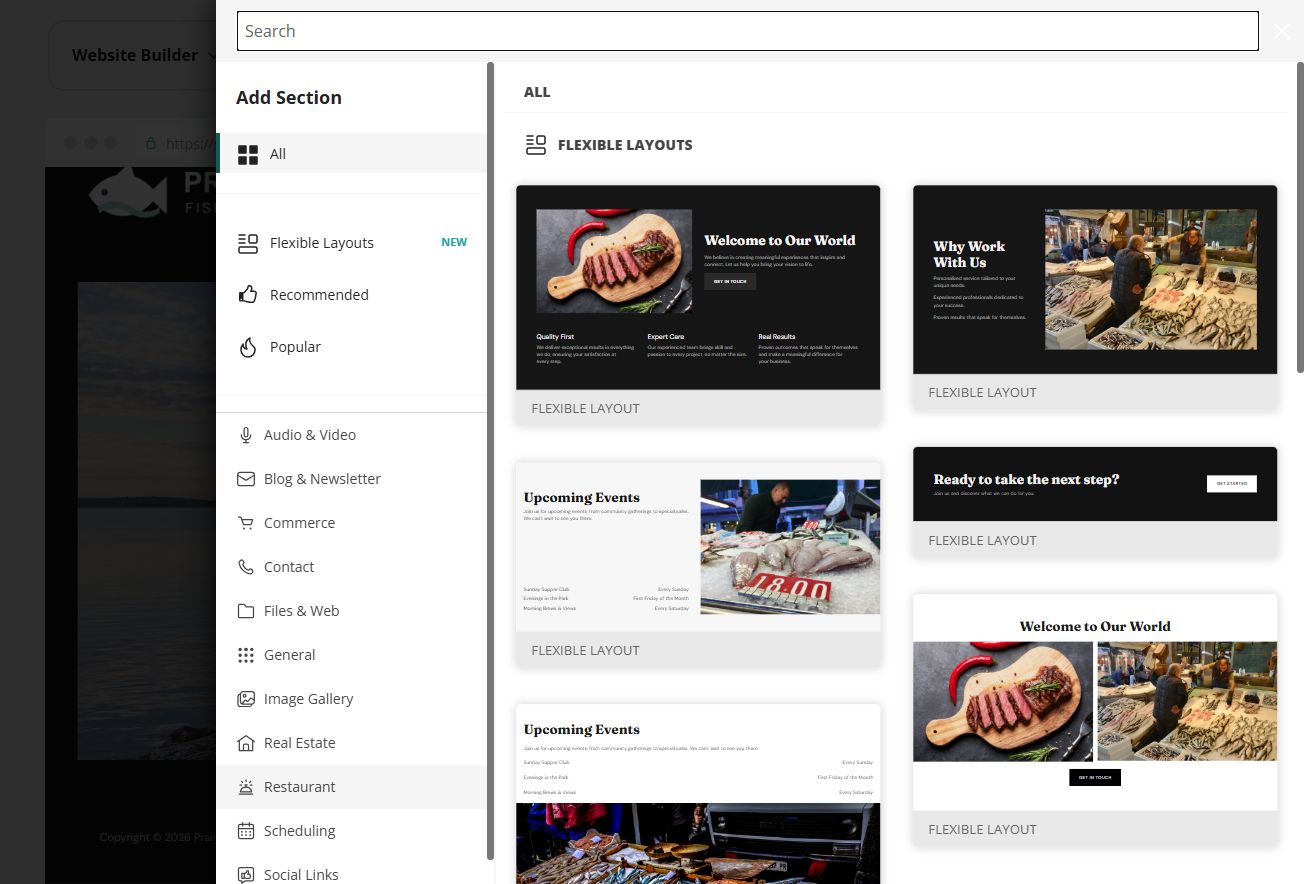Select the white Upcoming Events layout with bottom photo
The height and width of the screenshot is (884, 1304).
(x=698, y=794)
